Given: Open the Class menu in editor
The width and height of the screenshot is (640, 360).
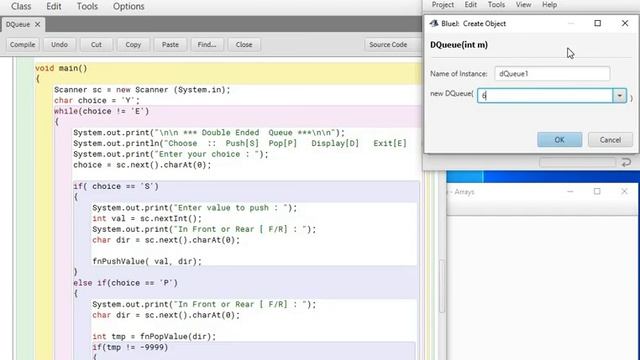Looking at the screenshot, I should click(x=21, y=7).
